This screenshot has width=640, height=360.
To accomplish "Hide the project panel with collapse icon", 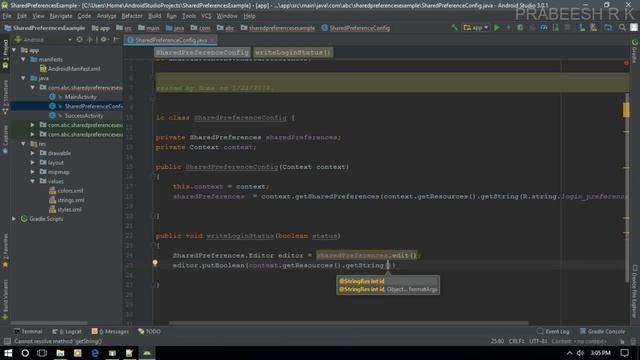I will pyautogui.click(x=116, y=40).
